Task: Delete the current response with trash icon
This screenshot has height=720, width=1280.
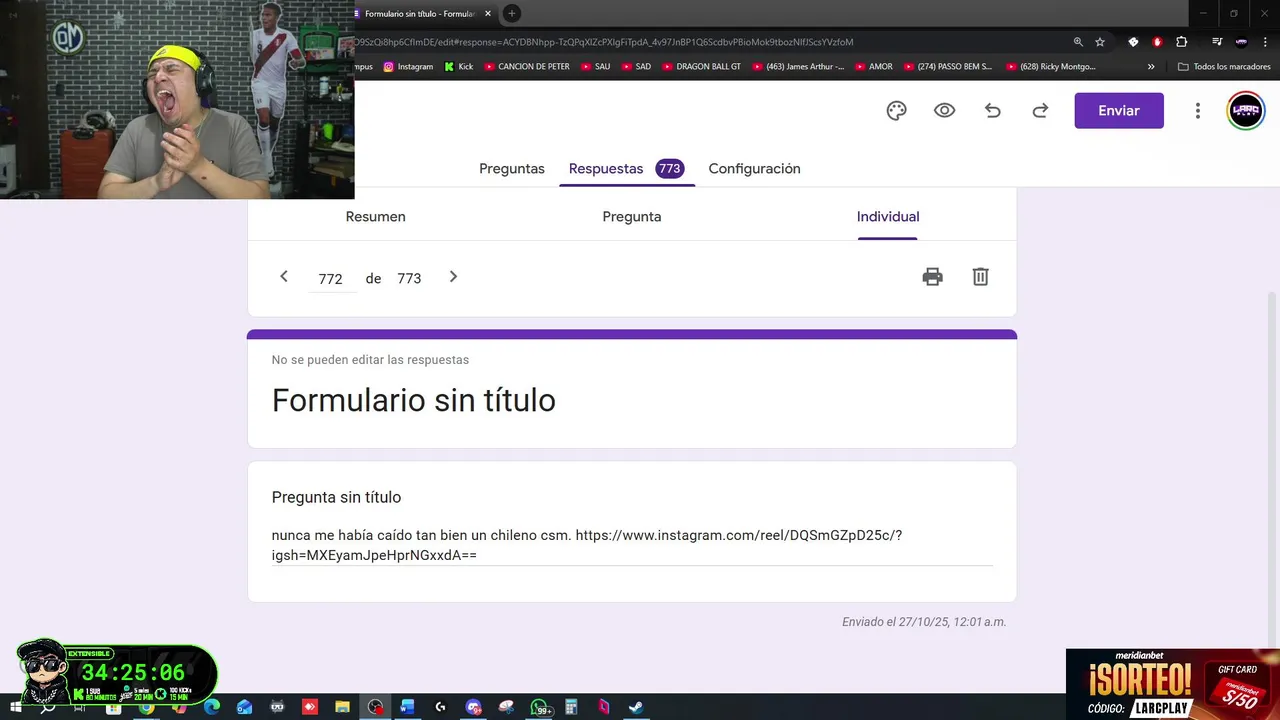Action: tap(980, 277)
